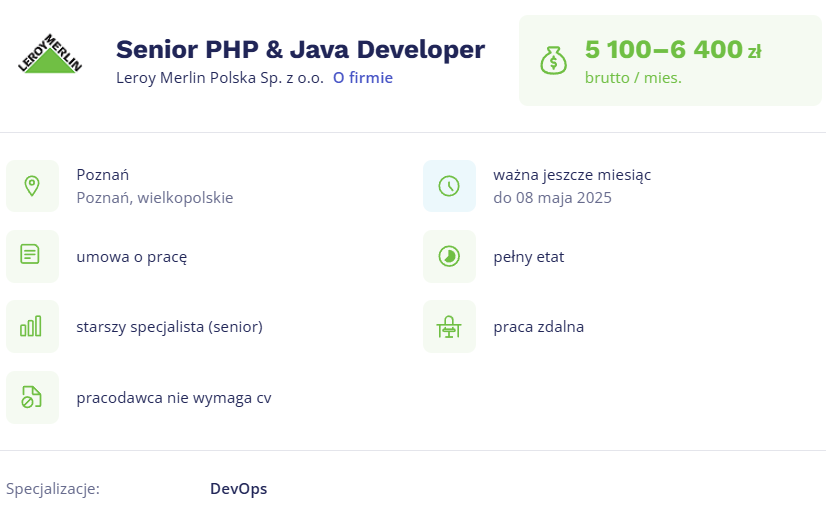
Task: Click the location pin icon
Action: pyautogui.click(x=32, y=186)
